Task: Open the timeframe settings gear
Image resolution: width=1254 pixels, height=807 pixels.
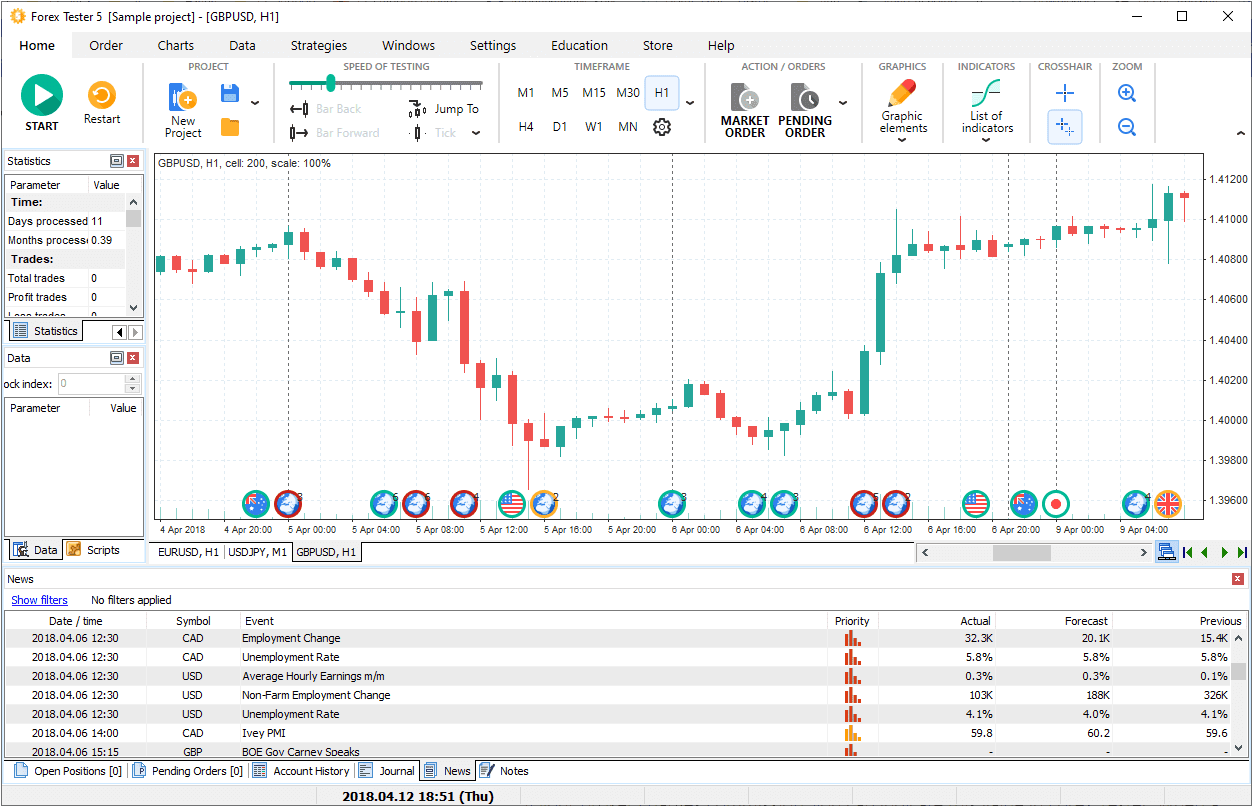Action: tap(662, 127)
